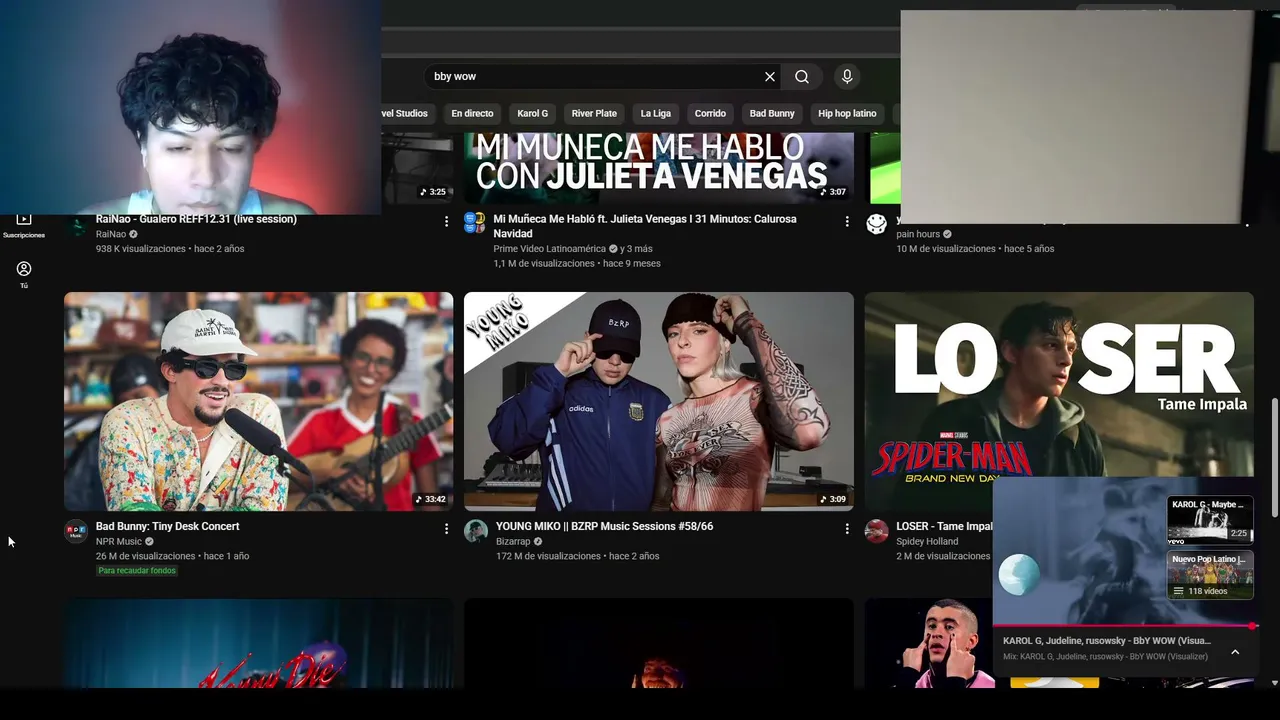Open the LOSER - Tame Impala video title
Image resolution: width=1280 pixels, height=720 pixels.
(944, 526)
